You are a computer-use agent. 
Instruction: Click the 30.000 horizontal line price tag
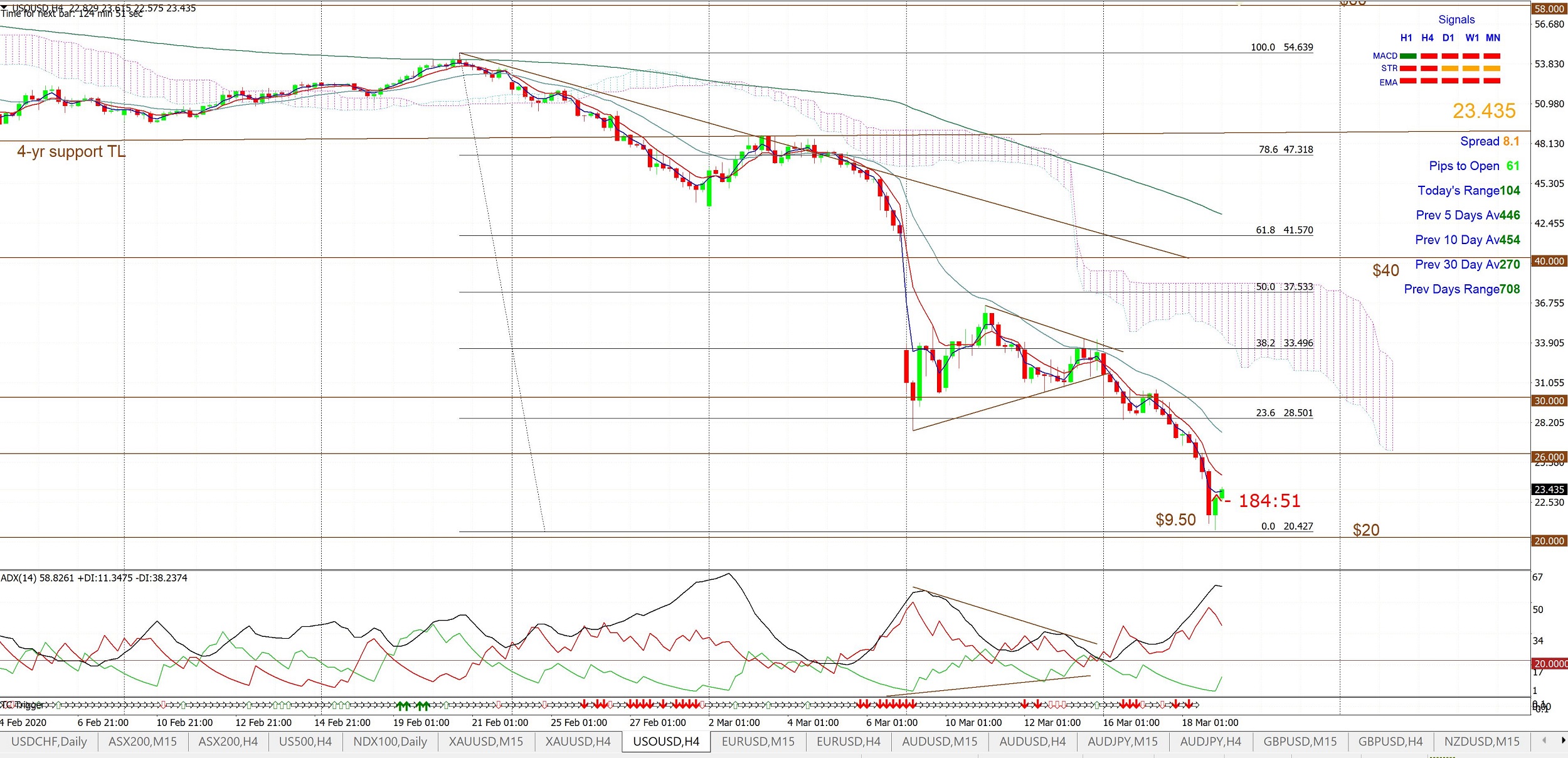(x=1549, y=400)
